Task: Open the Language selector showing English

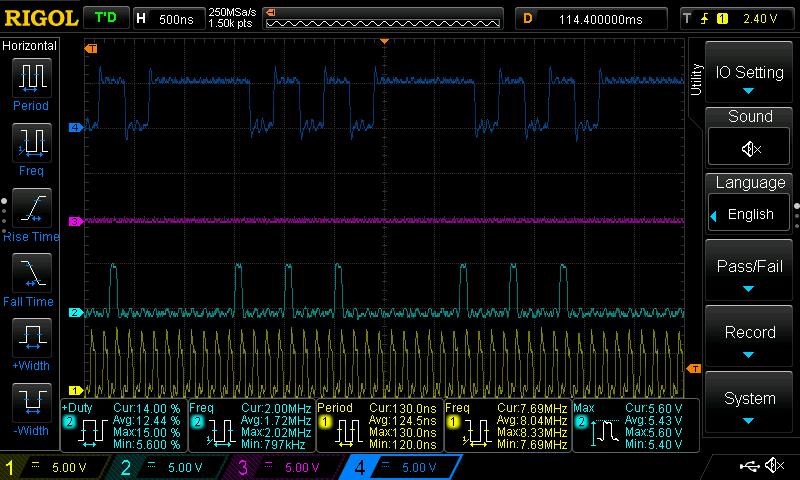Action: pyautogui.click(x=749, y=214)
